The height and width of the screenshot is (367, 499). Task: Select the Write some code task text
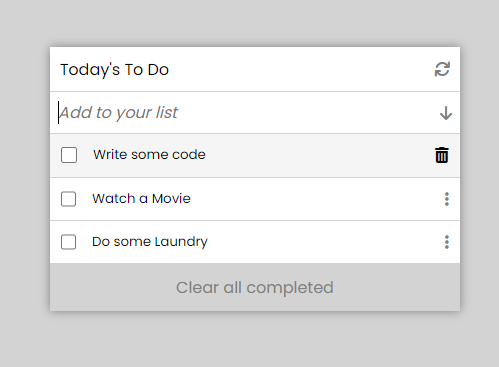[x=149, y=155]
